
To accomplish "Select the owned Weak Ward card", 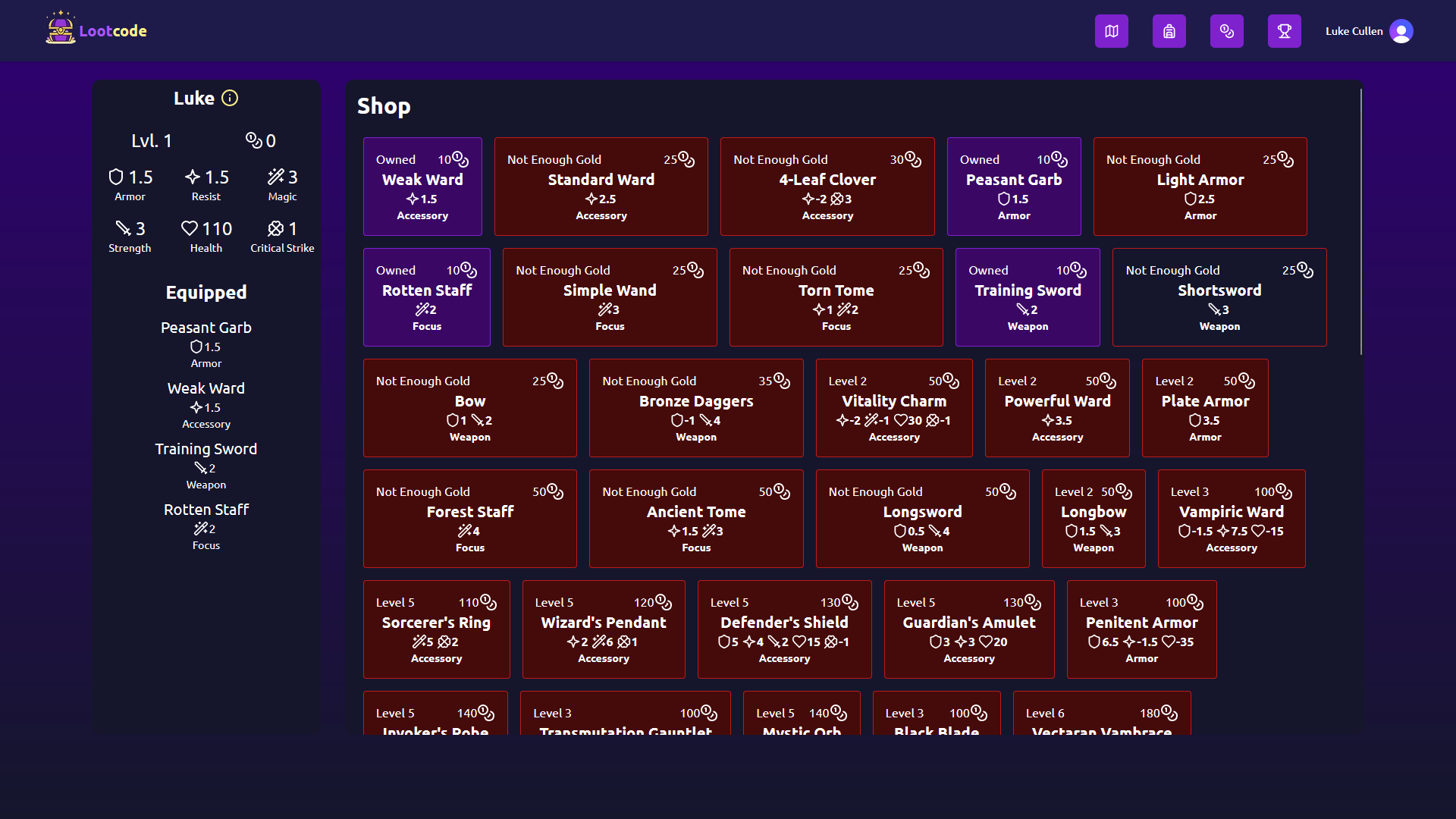I will (422, 187).
